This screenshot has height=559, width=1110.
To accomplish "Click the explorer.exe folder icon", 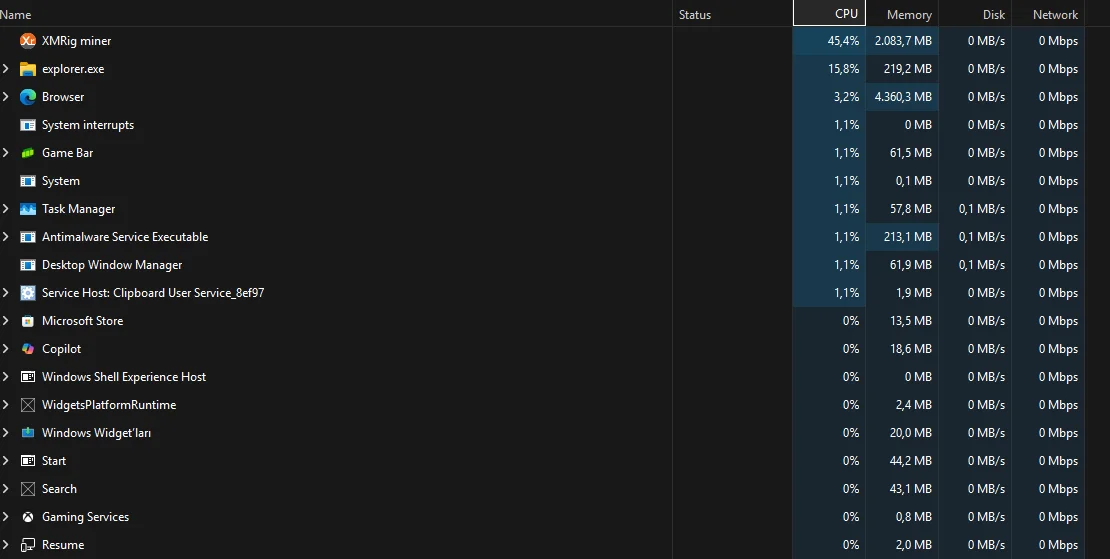I will click(28, 69).
